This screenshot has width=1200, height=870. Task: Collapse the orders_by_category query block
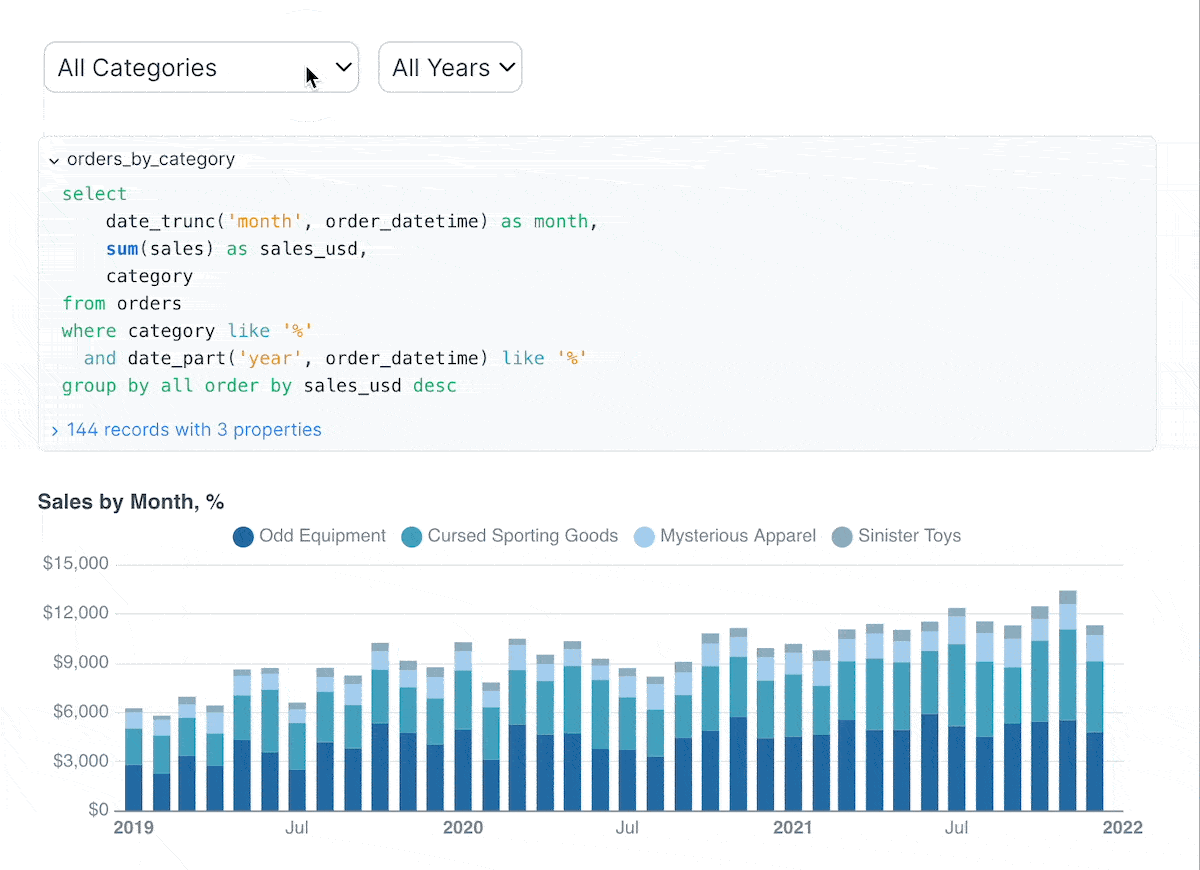tap(150, 159)
